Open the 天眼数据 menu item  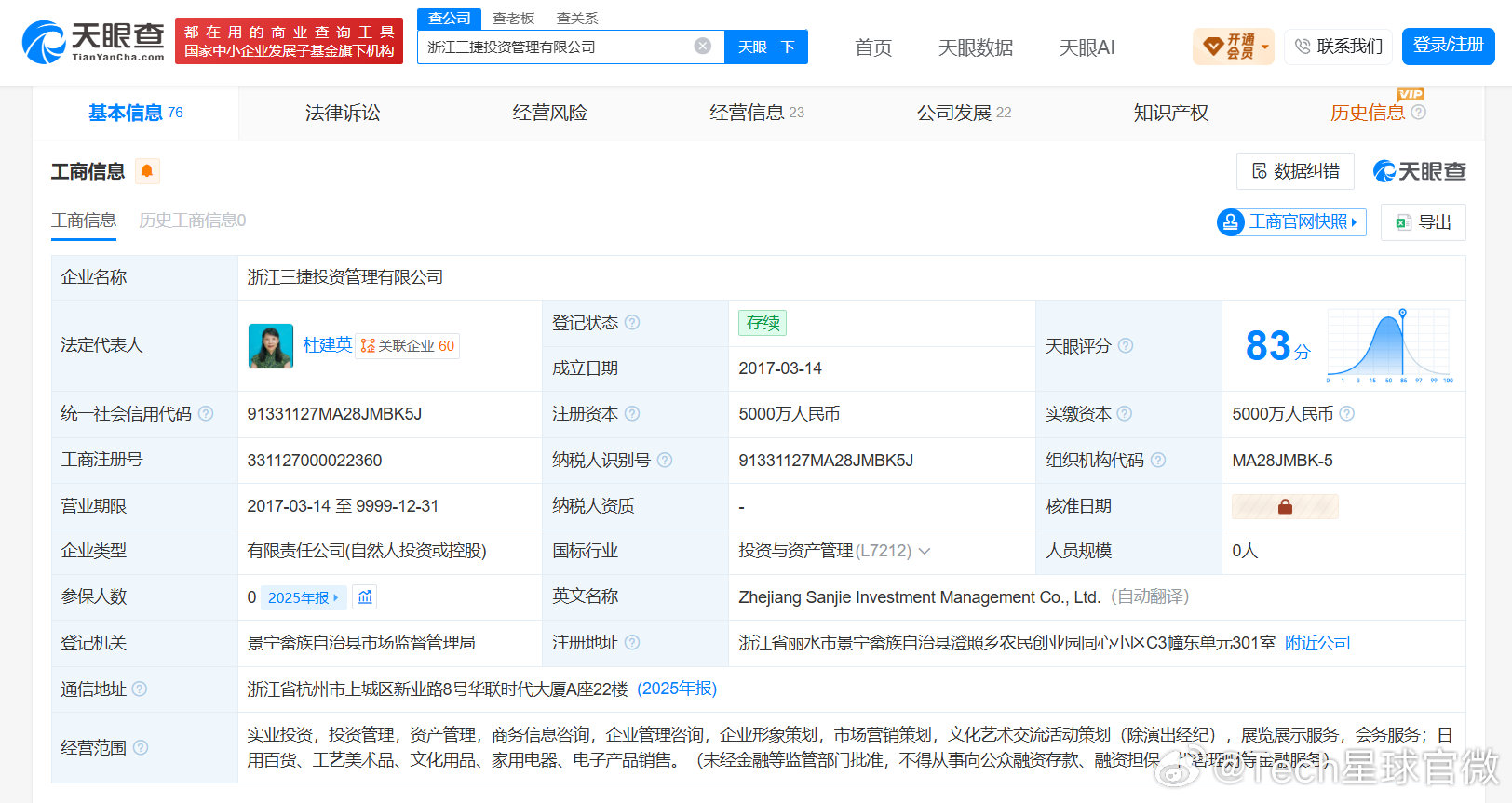coord(976,47)
